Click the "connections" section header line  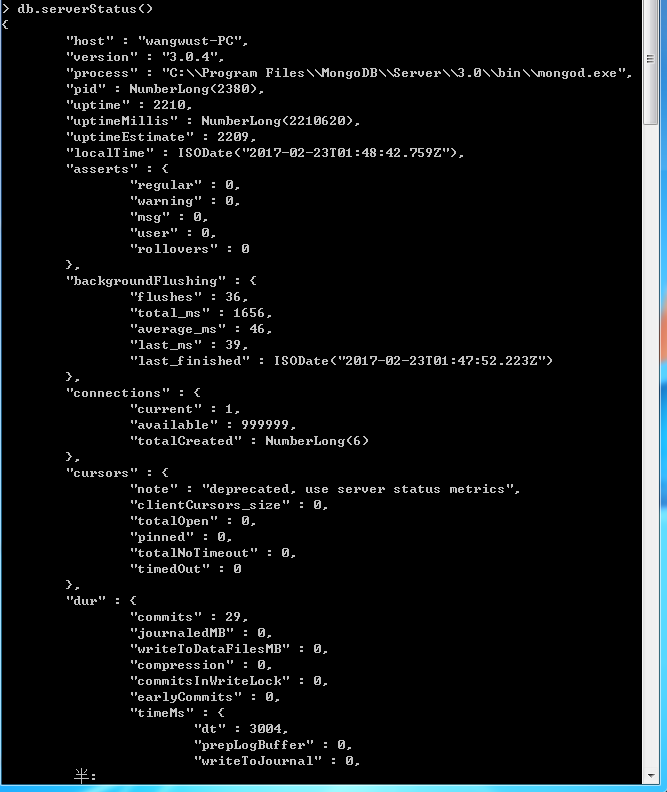(133, 393)
